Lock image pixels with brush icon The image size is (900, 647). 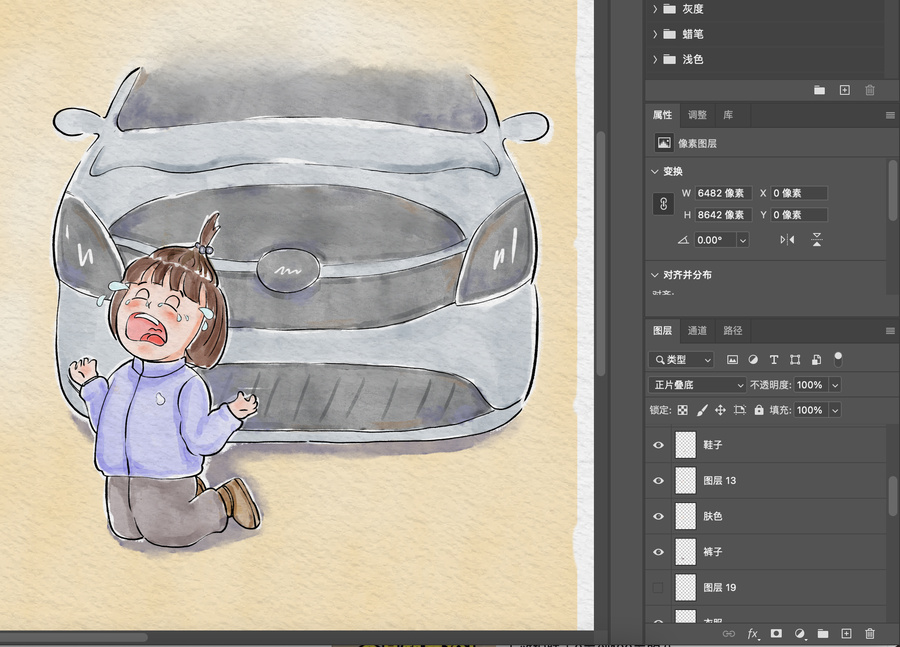pos(701,410)
